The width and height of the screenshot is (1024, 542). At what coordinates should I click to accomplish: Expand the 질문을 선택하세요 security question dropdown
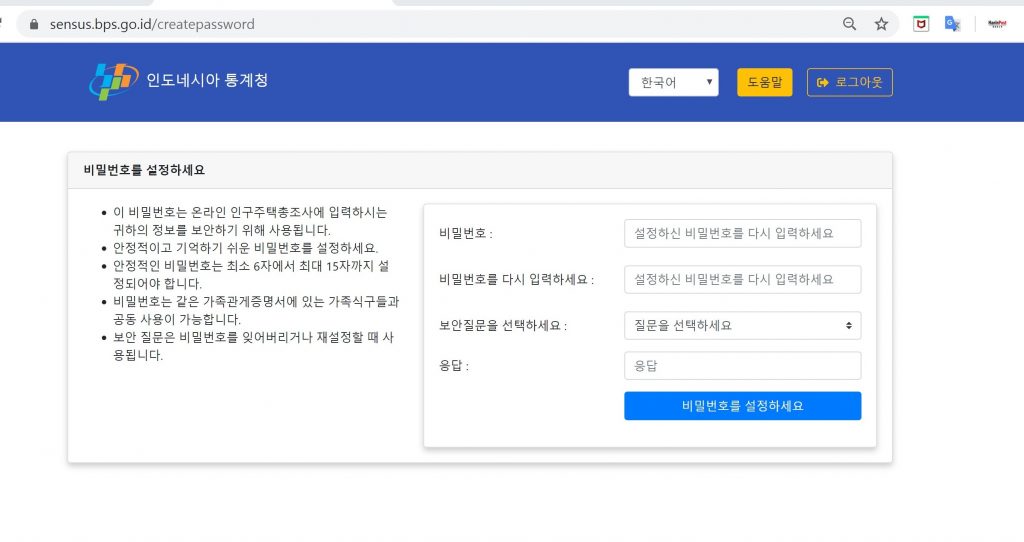tap(742, 325)
